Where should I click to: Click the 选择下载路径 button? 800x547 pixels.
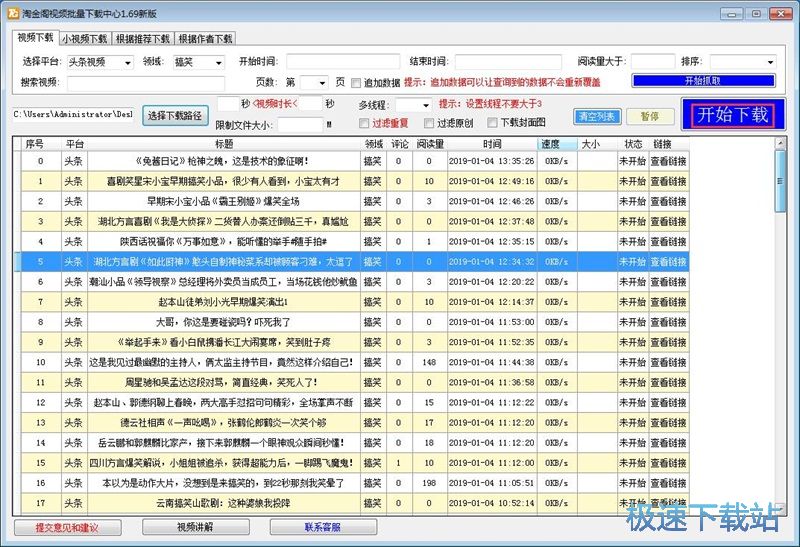point(174,116)
